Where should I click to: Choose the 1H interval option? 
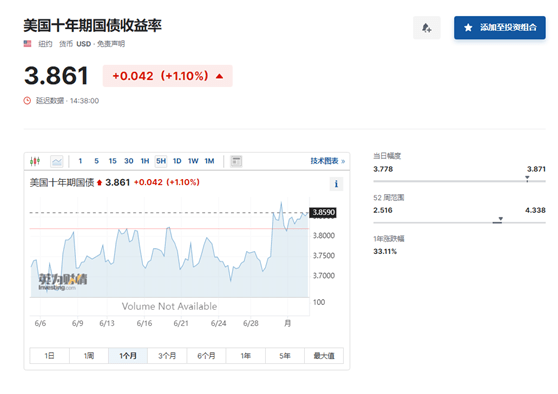point(145,161)
